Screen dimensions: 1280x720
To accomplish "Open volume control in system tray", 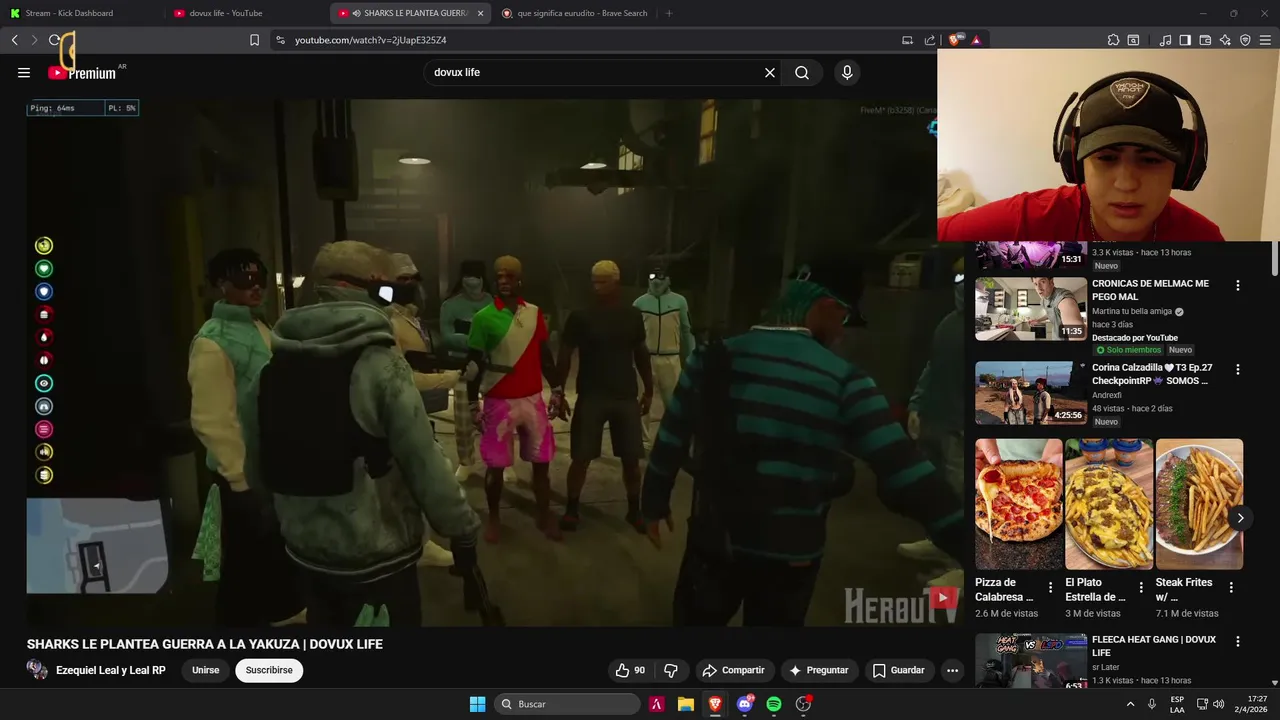I will [1219, 704].
